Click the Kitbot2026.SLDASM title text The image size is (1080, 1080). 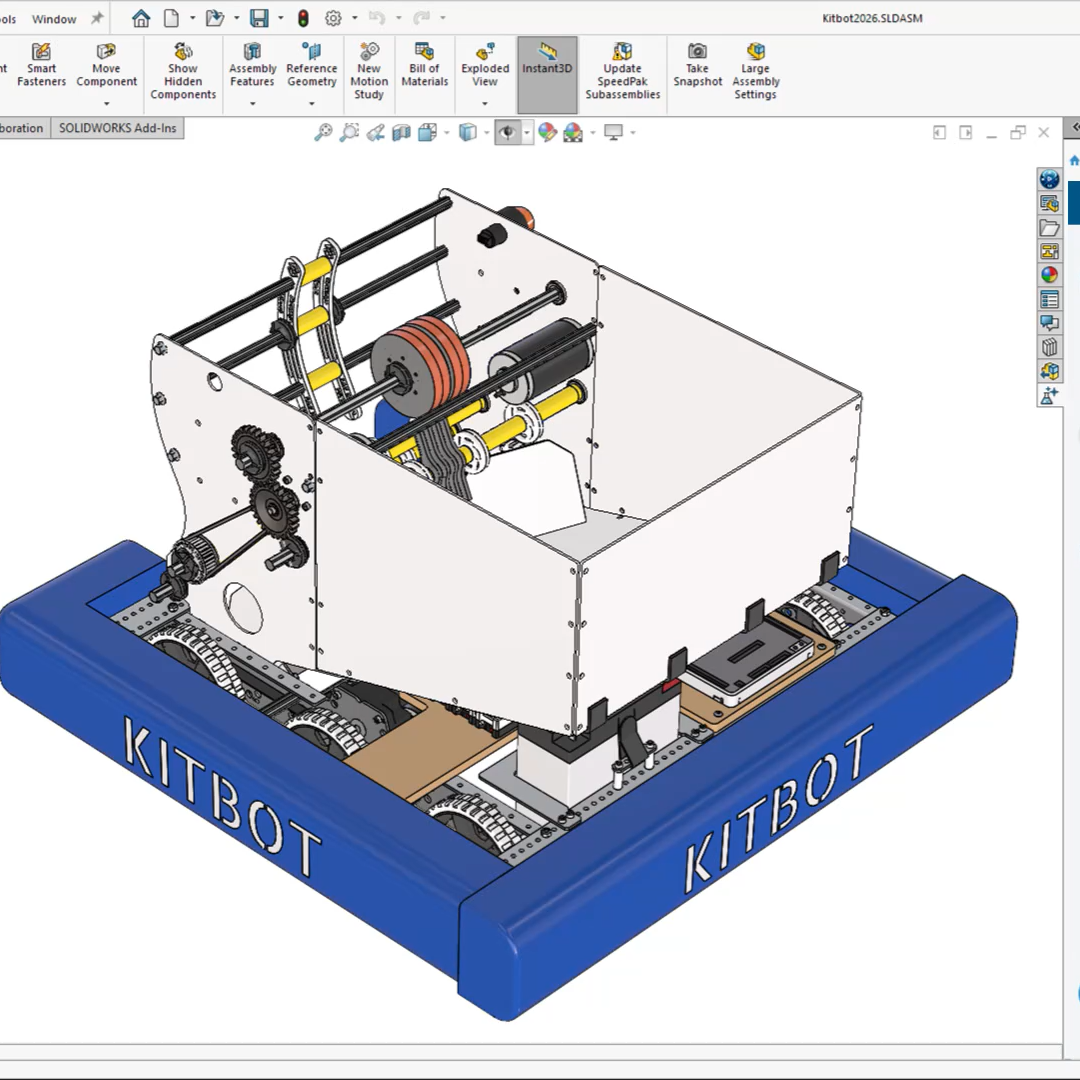872,19
